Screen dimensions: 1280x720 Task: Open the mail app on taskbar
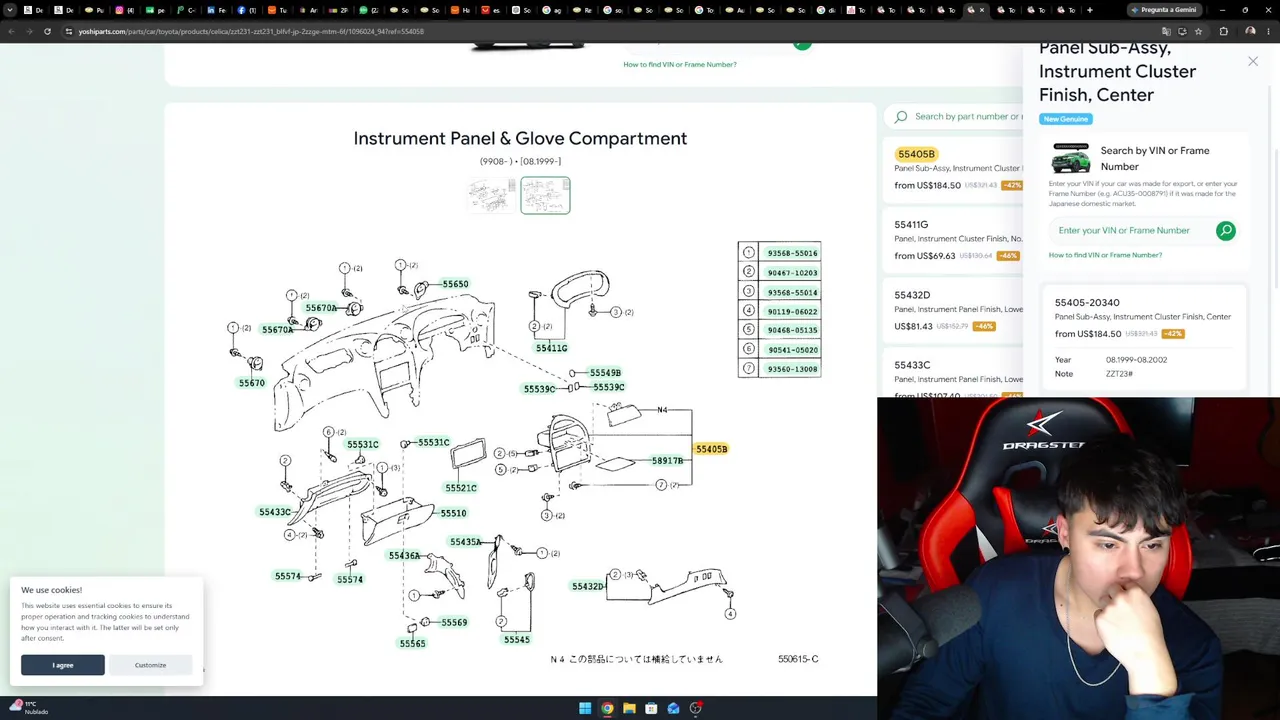[673, 709]
